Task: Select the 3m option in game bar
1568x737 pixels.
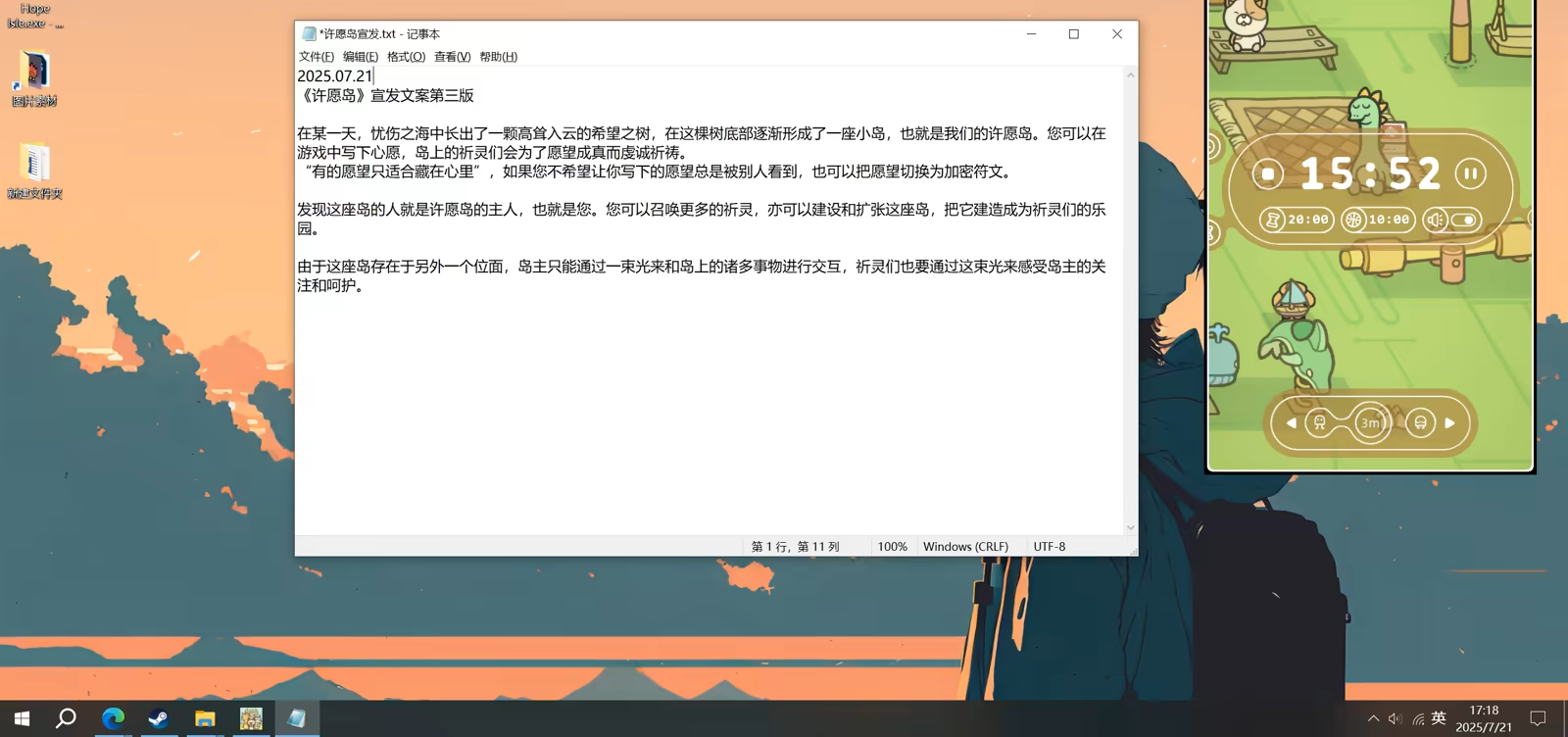Action: (1370, 423)
